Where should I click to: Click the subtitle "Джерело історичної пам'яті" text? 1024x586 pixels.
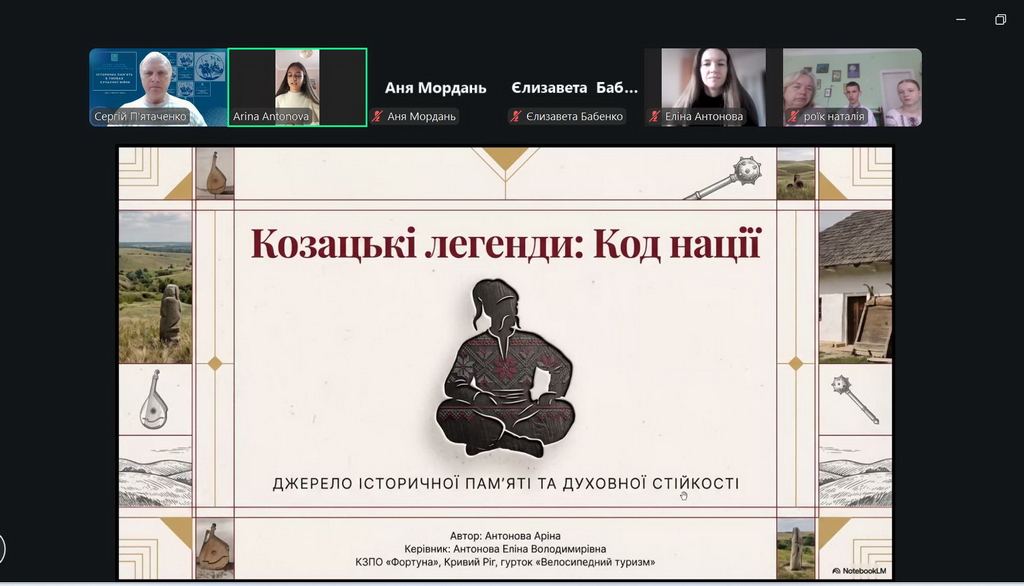tap(505, 484)
